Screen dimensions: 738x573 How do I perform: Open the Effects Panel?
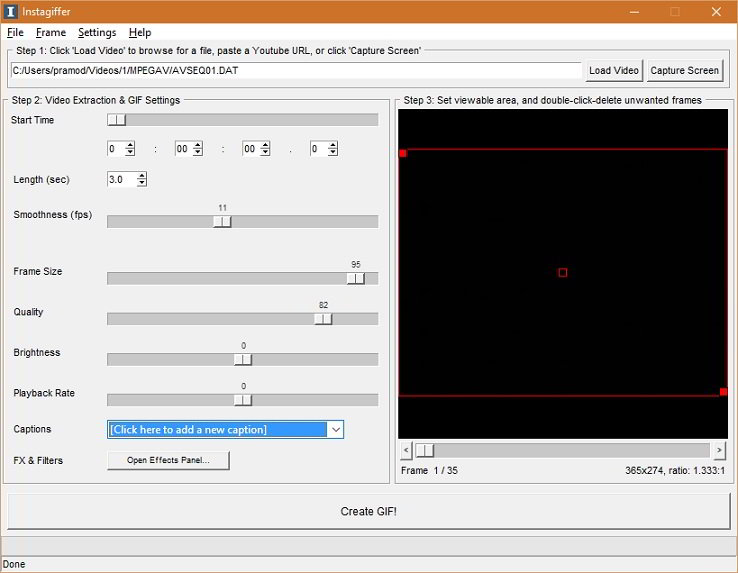click(168, 460)
